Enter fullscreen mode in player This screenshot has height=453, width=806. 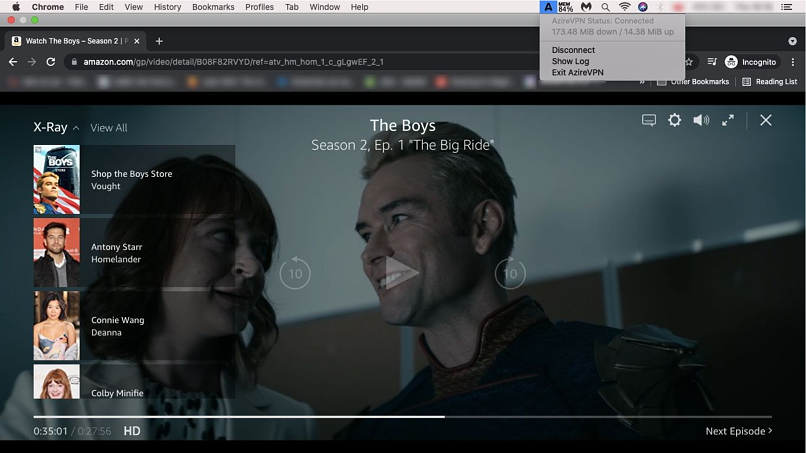click(728, 120)
